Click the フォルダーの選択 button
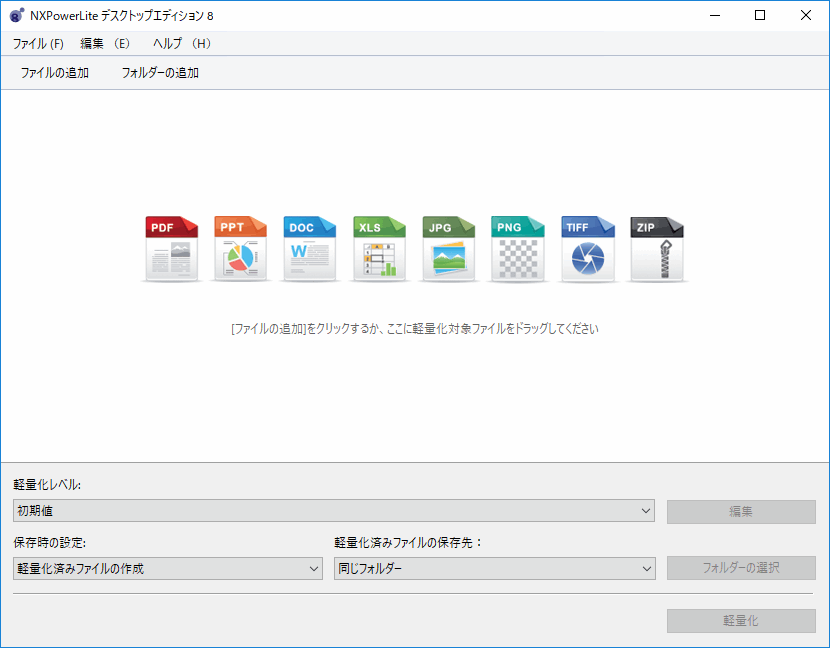830x648 pixels. pyautogui.click(x=741, y=568)
